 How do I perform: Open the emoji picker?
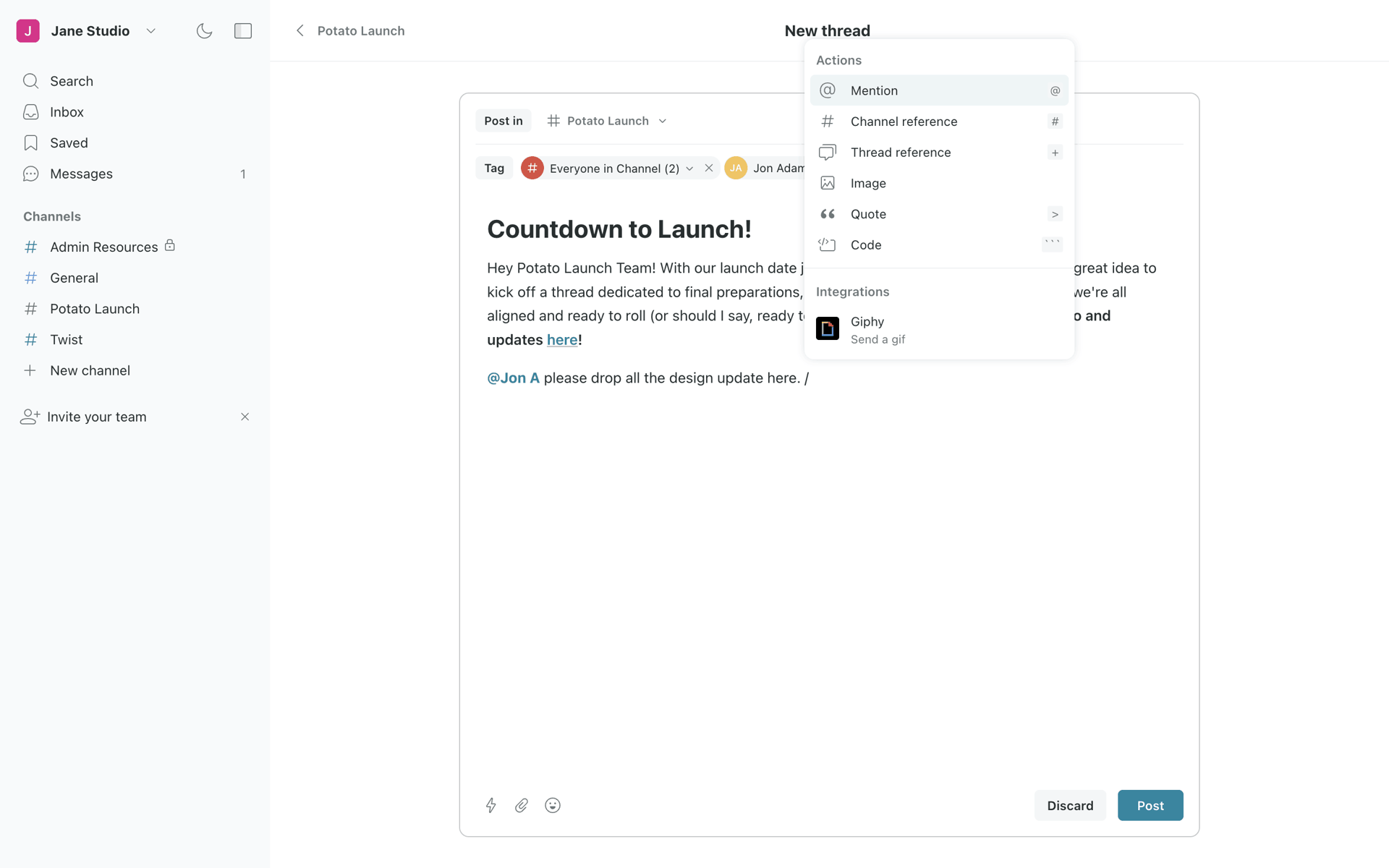coord(553,805)
